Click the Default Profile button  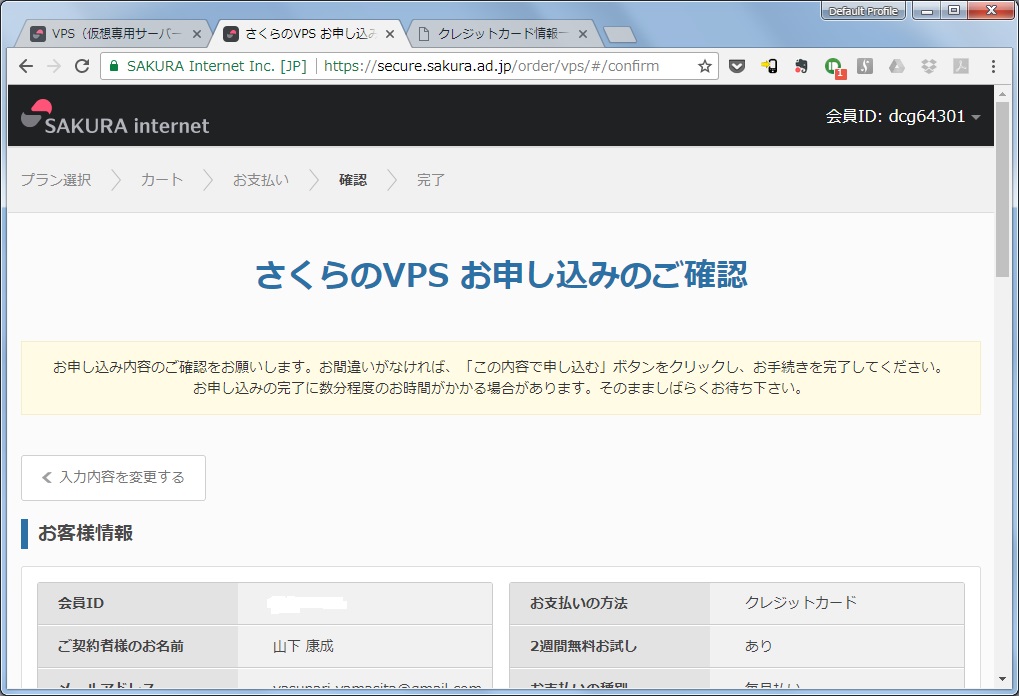pos(863,11)
